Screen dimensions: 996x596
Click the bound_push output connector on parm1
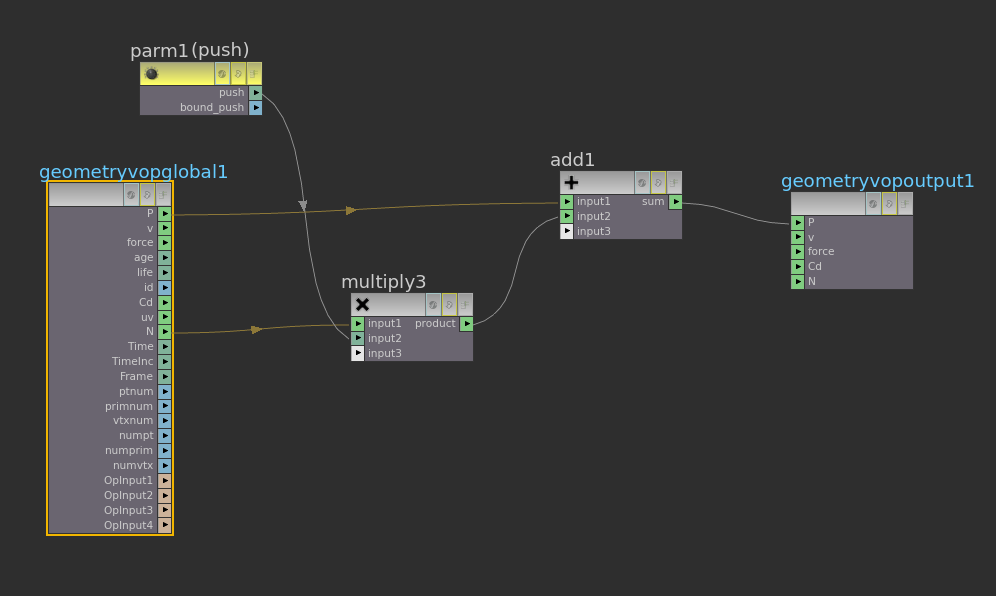pos(255,107)
